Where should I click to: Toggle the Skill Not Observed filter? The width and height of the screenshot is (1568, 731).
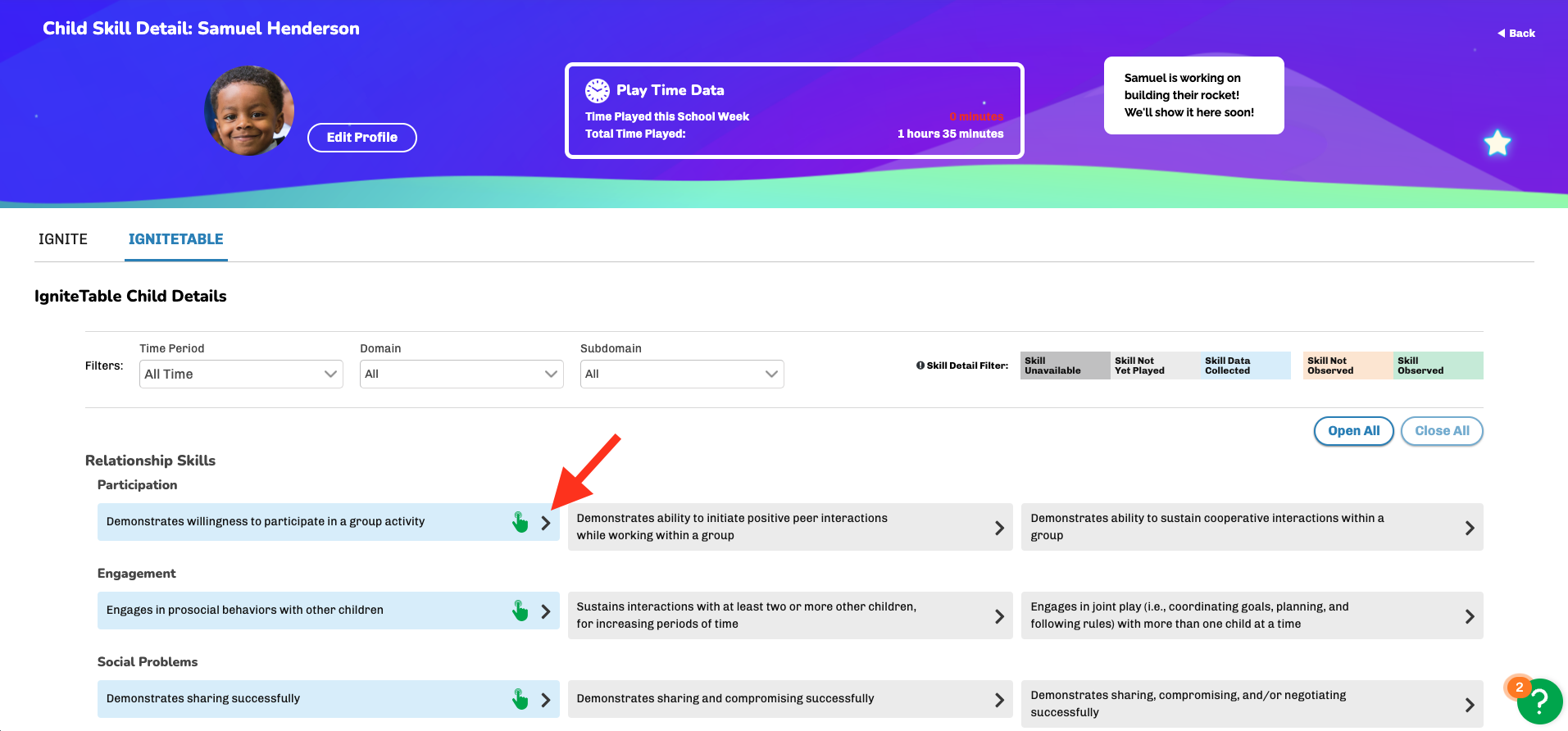click(1348, 365)
